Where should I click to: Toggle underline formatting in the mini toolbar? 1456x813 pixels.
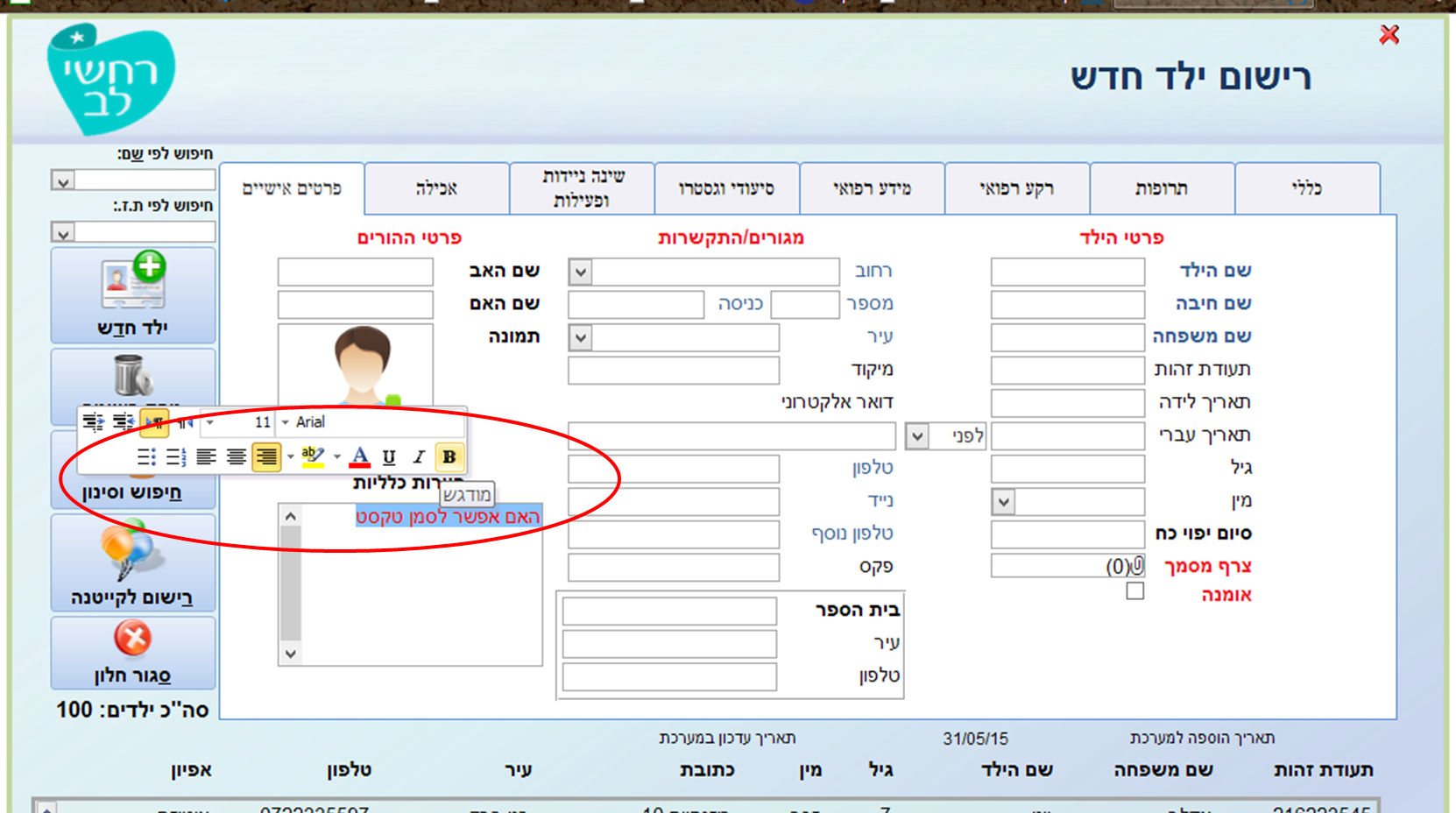point(389,456)
